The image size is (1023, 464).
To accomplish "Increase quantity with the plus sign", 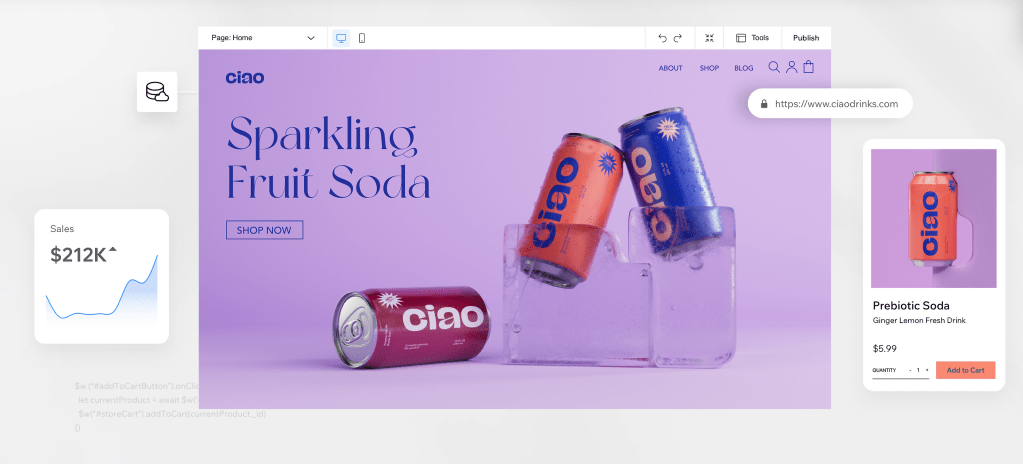I will point(927,370).
